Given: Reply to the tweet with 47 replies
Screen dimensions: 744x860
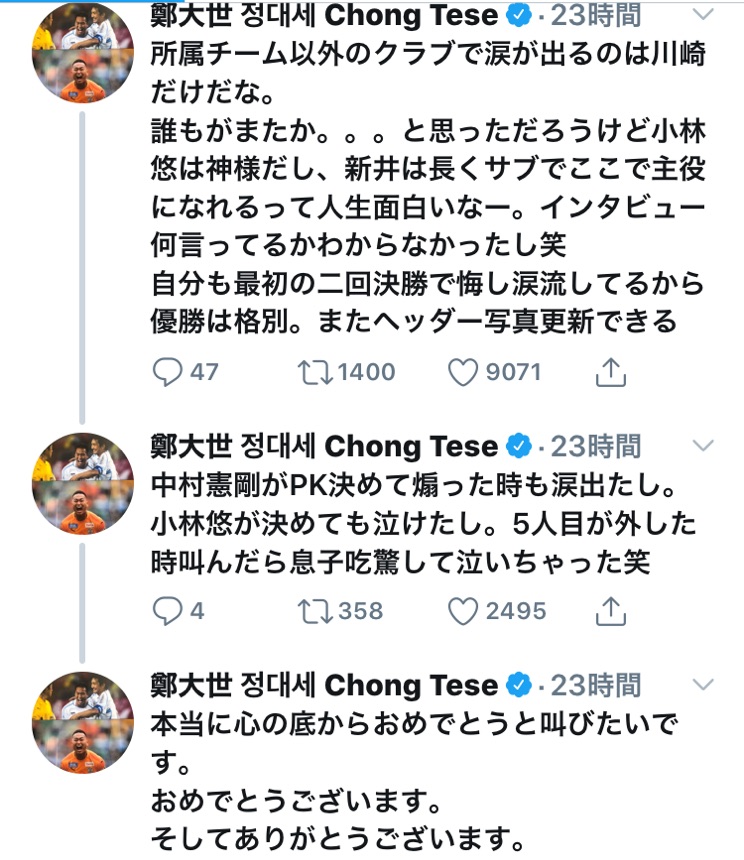Looking at the screenshot, I should tap(167, 373).
